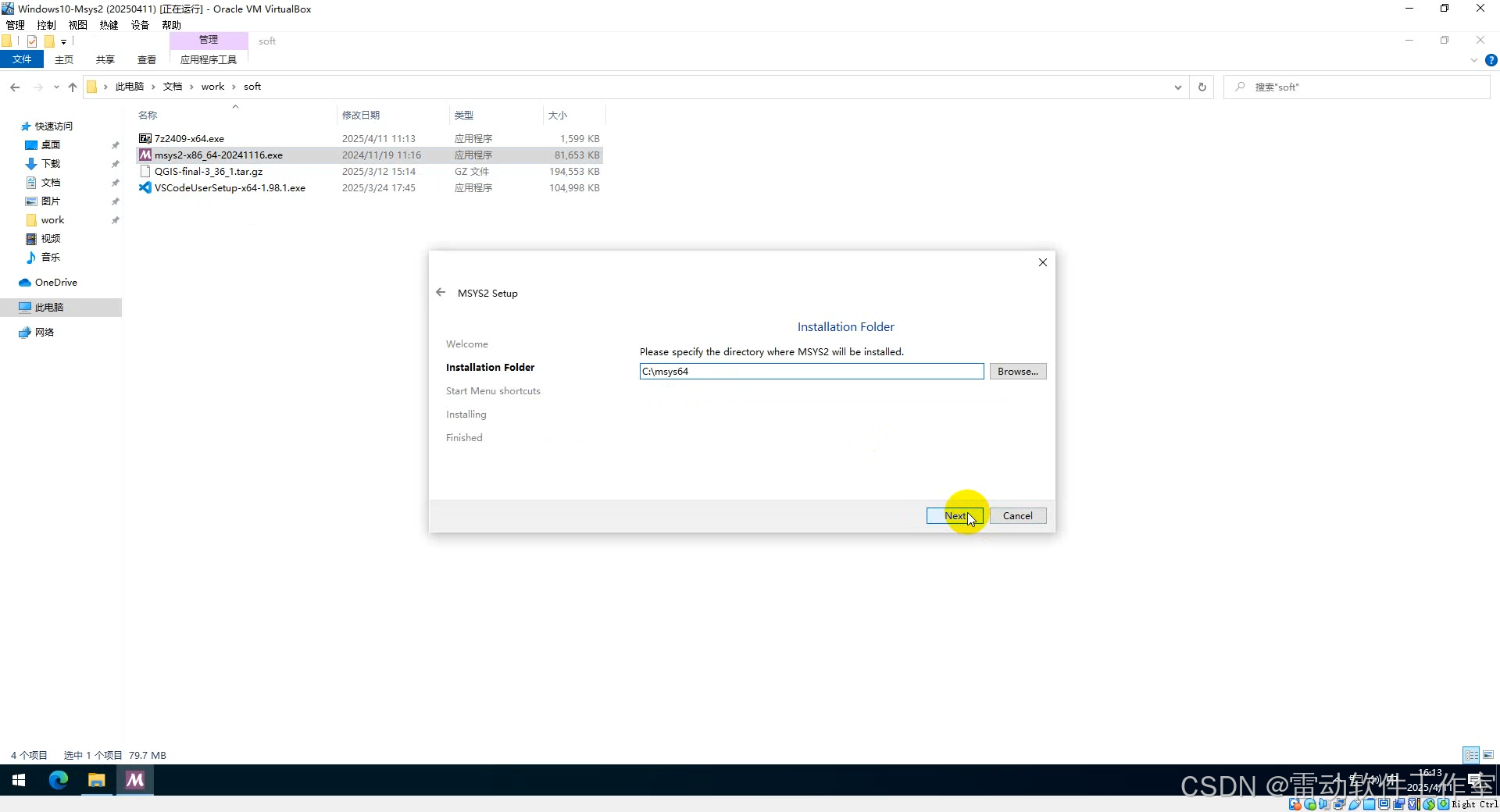
Task: Sort files by 修改日期 column
Action: 361,116
